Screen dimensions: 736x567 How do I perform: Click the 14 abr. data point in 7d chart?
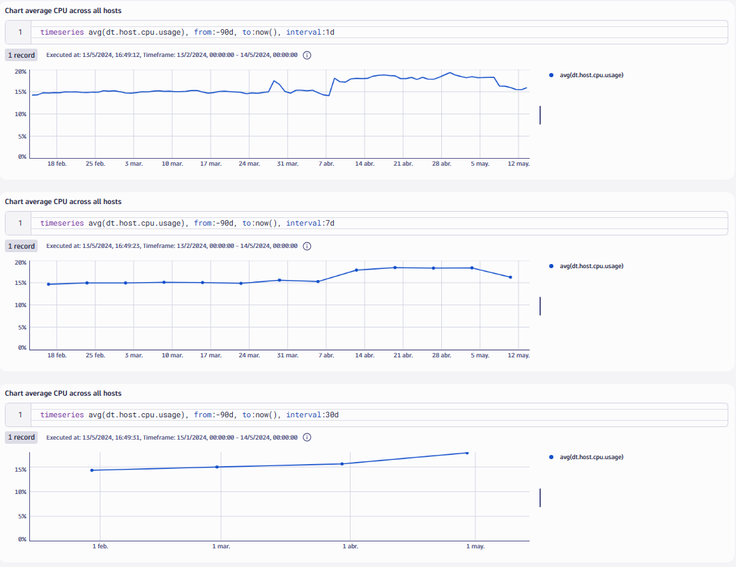tap(357, 270)
